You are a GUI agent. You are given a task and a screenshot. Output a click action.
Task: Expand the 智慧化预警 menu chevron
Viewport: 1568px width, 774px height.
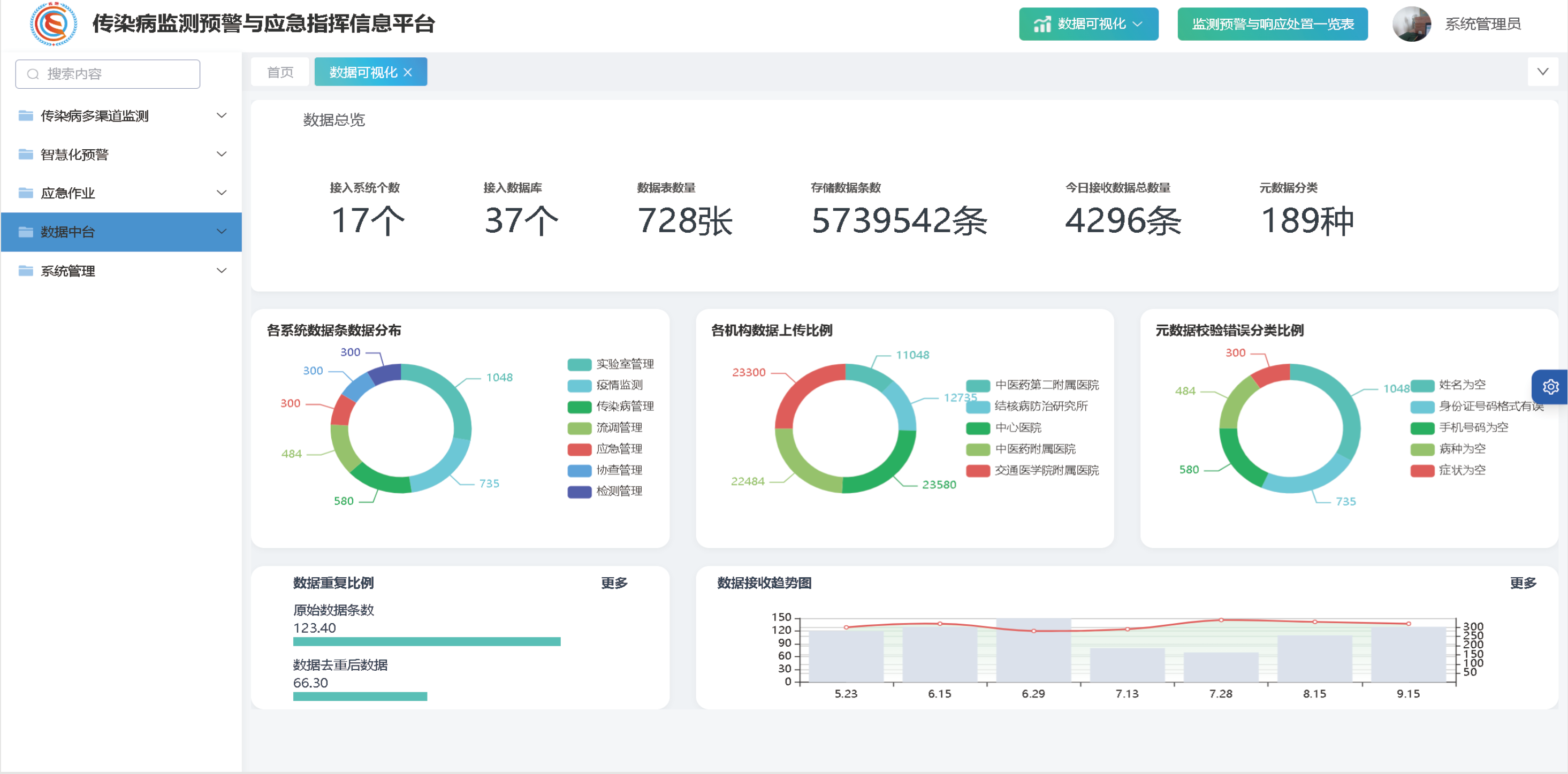(x=222, y=154)
